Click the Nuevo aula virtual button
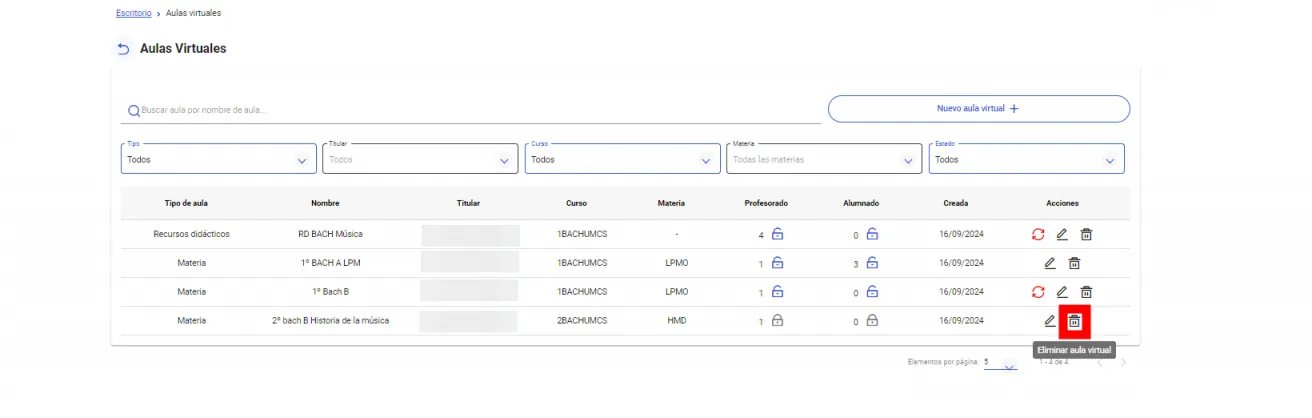Viewport: 1312px width, 418px height. pos(978,109)
